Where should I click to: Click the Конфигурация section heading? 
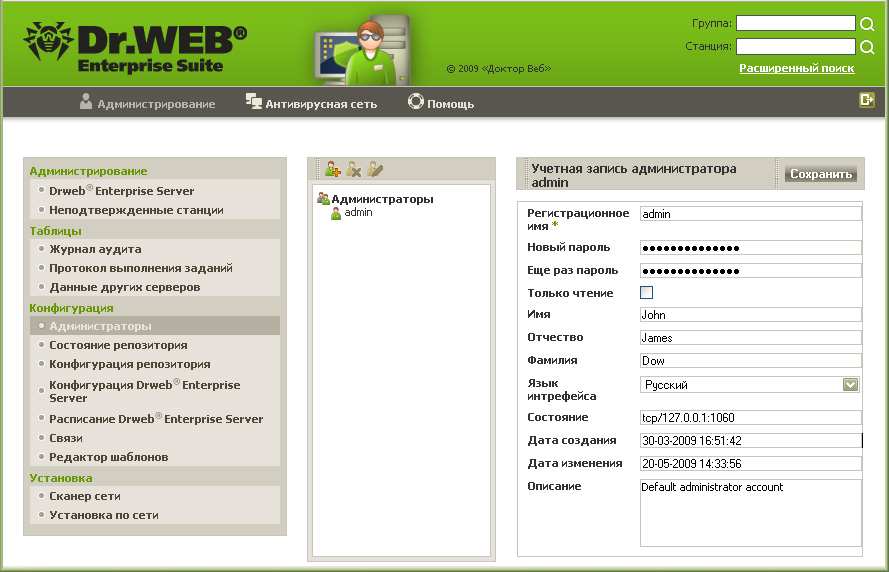pos(71,308)
